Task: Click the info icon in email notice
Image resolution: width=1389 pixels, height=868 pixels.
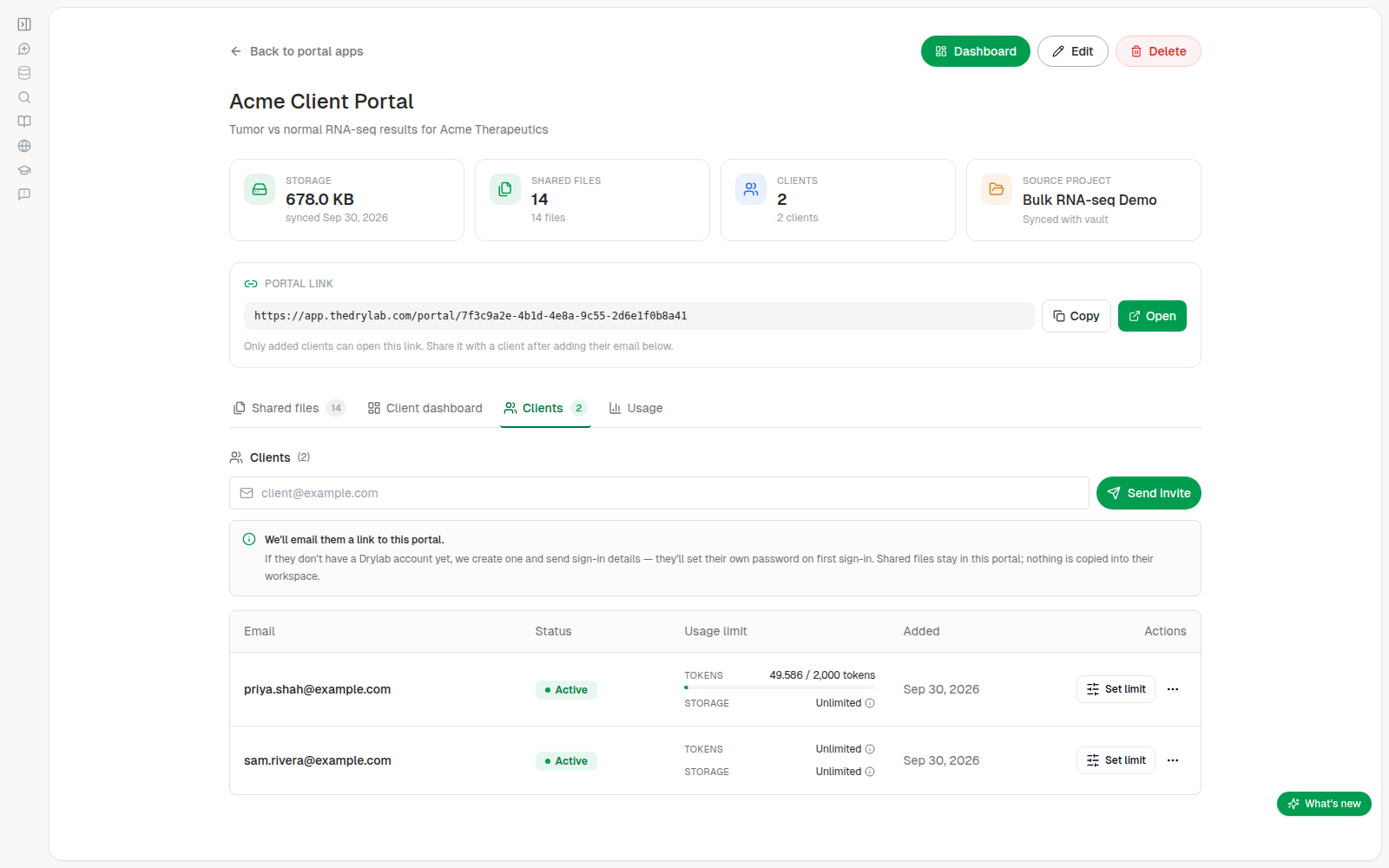Action: click(x=249, y=539)
